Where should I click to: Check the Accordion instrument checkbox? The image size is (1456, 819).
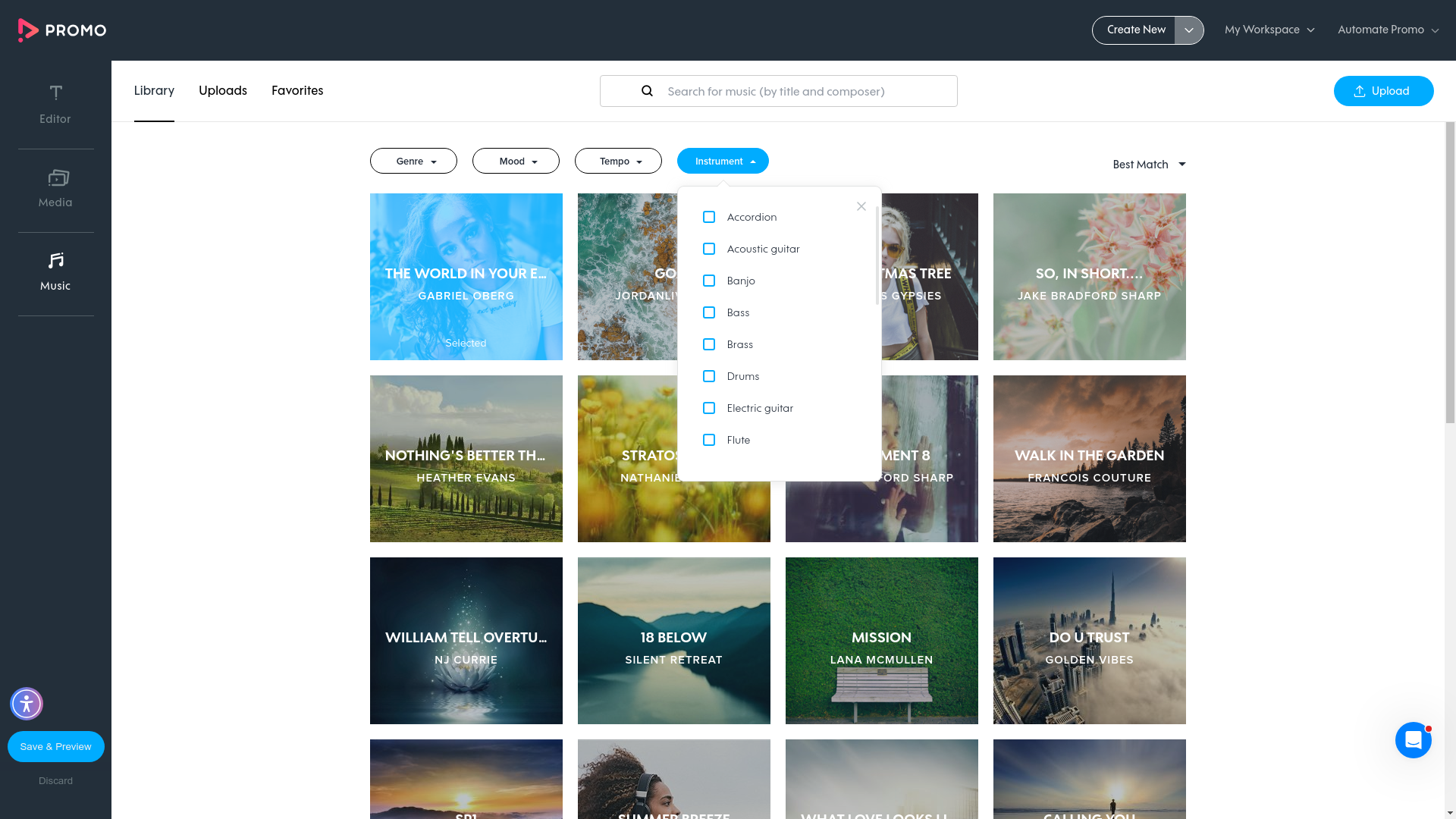coord(709,217)
